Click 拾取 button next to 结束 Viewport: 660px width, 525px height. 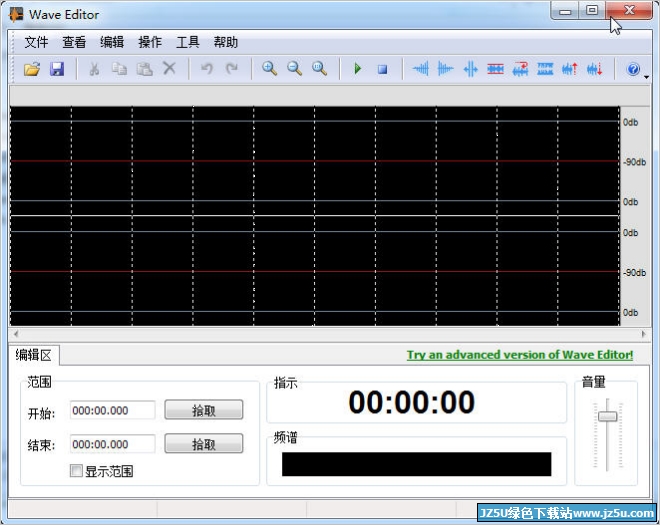click(204, 444)
